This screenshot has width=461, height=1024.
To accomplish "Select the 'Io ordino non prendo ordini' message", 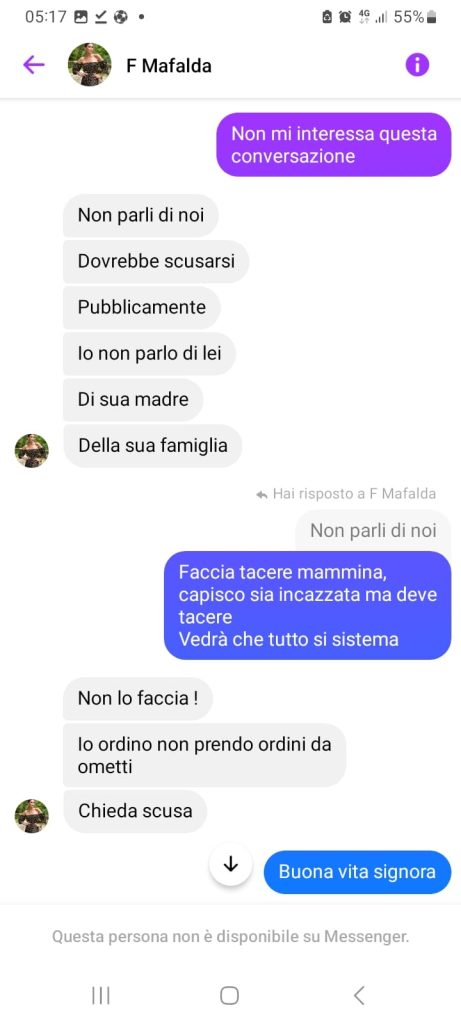I will tap(204, 755).
